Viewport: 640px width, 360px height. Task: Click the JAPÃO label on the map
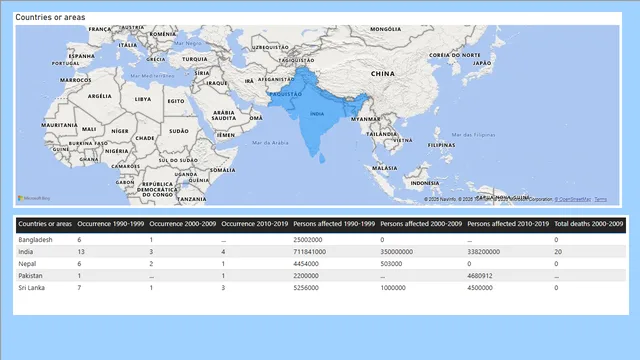pyautogui.click(x=482, y=63)
